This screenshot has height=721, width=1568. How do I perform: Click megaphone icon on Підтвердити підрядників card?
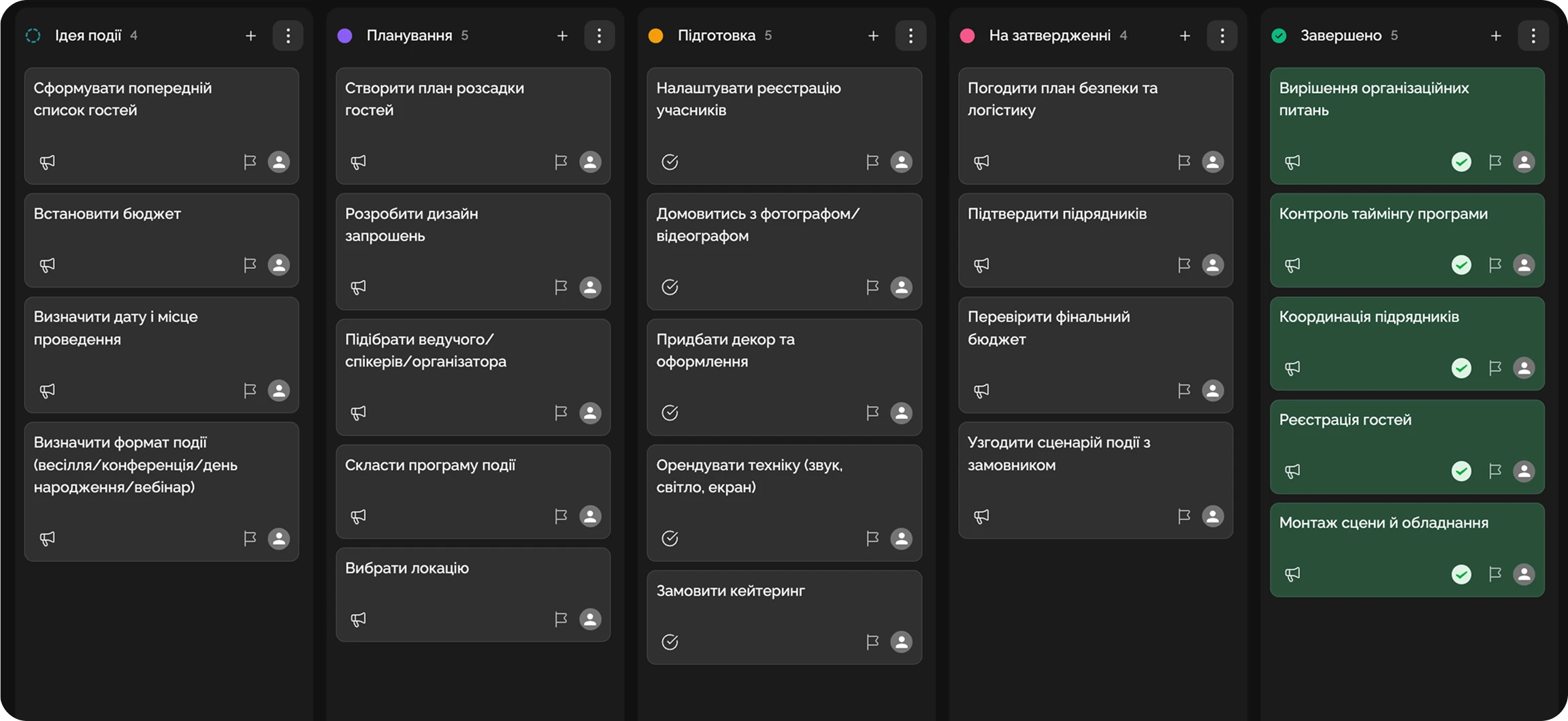click(981, 265)
